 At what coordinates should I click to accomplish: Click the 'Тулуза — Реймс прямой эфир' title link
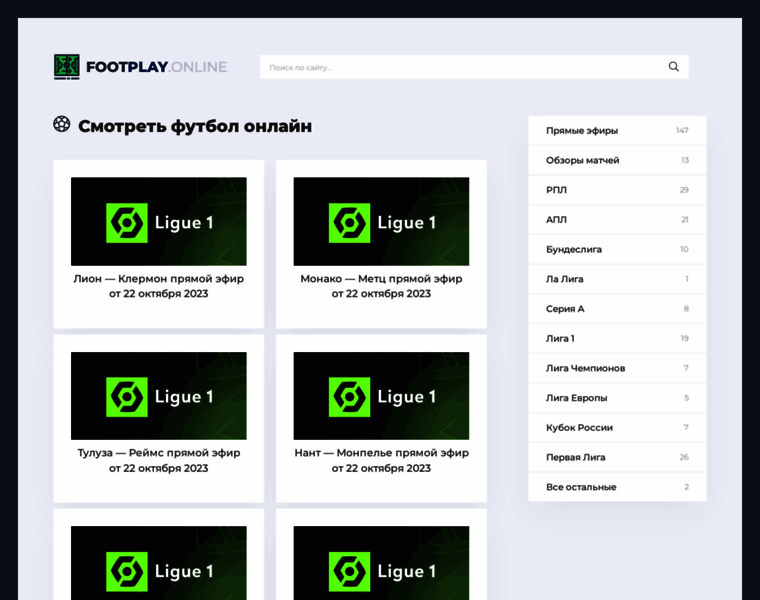click(158, 460)
